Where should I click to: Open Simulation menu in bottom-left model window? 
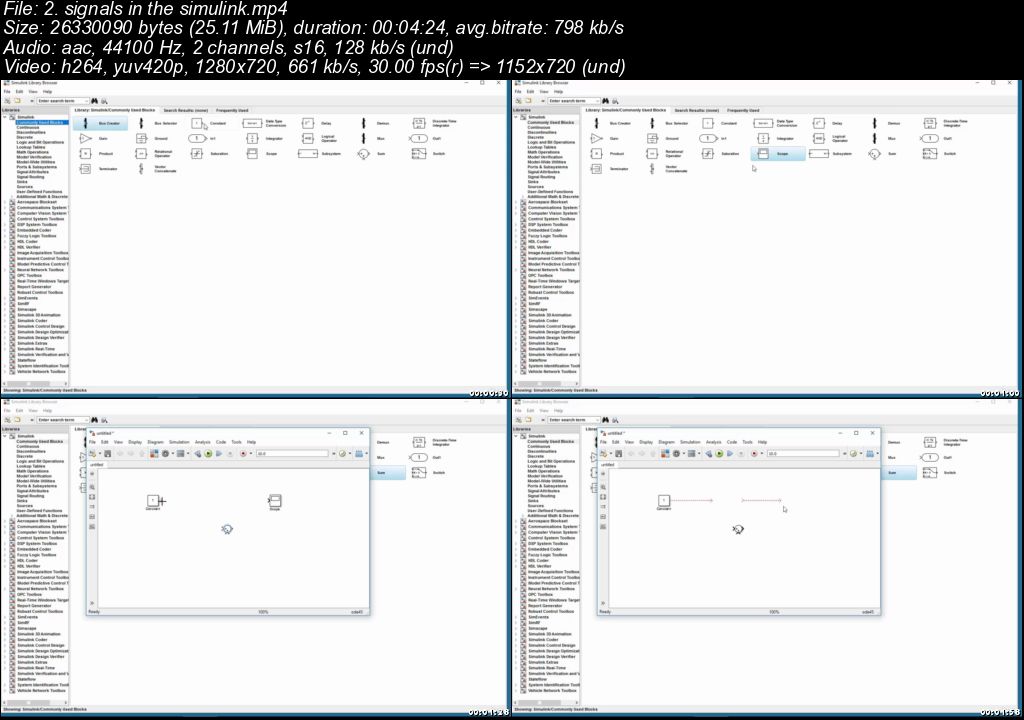(x=179, y=442)
